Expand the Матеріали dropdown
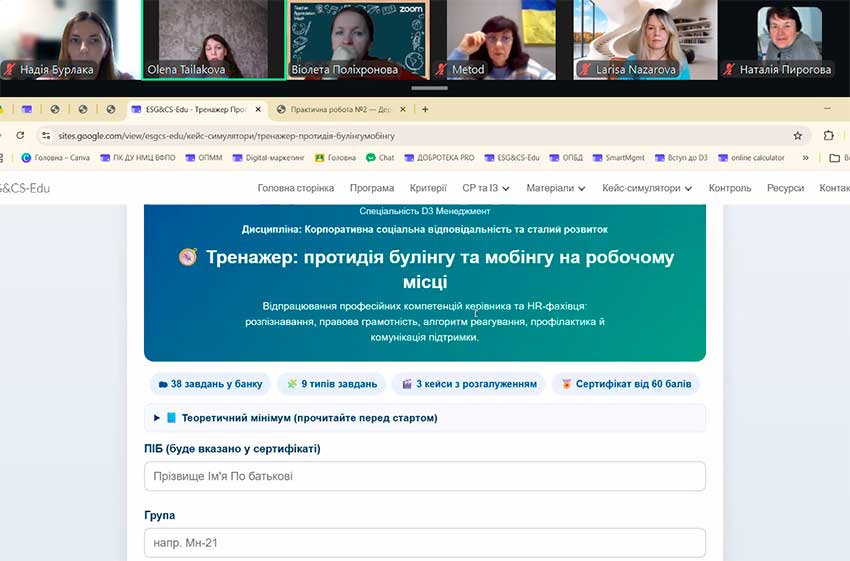 point(556,188)
